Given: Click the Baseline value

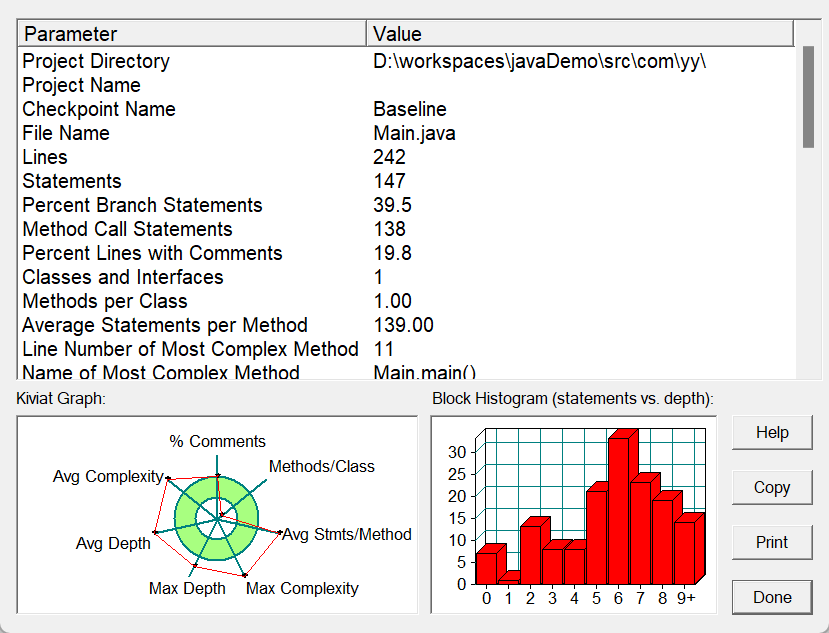Looking at the screenshot, I should tap(410, 109).
